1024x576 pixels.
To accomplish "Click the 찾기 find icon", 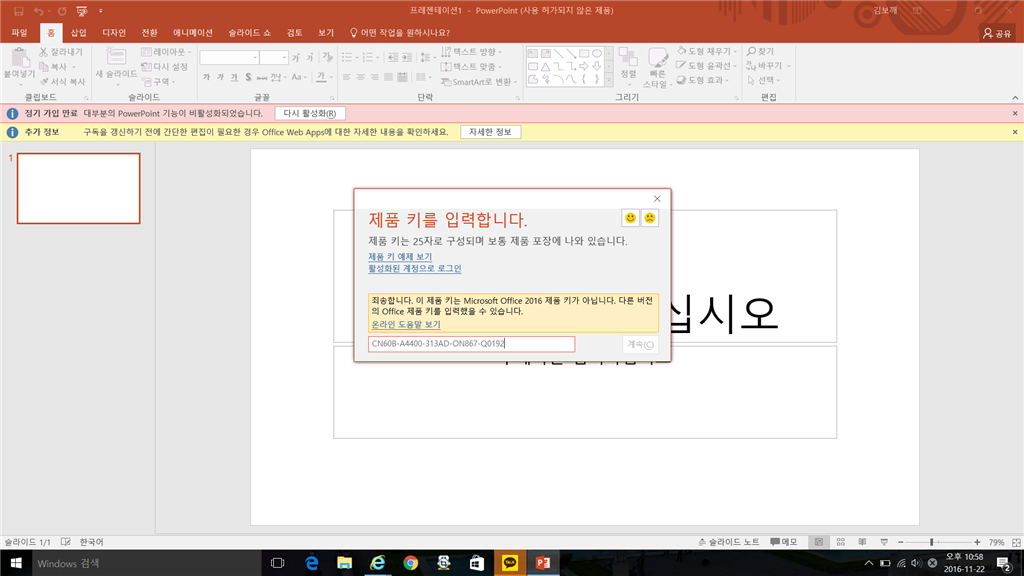I will pyautogui.click(x=760, y=51).
